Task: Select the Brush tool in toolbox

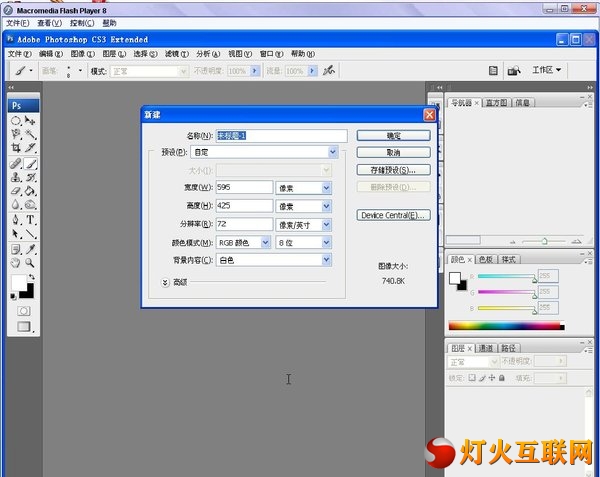Action: coord(30,164)
